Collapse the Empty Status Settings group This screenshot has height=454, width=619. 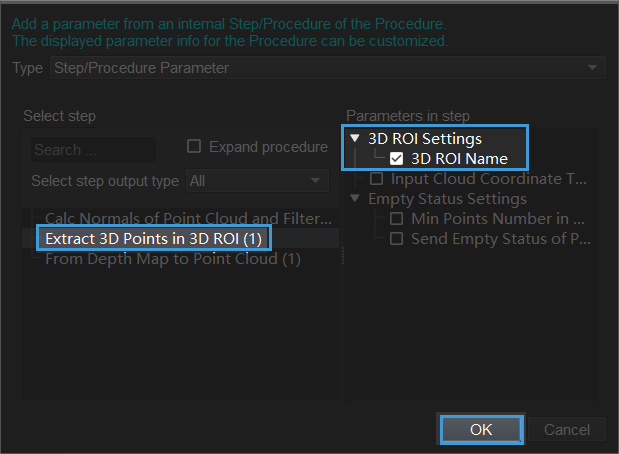coord(355,199)
